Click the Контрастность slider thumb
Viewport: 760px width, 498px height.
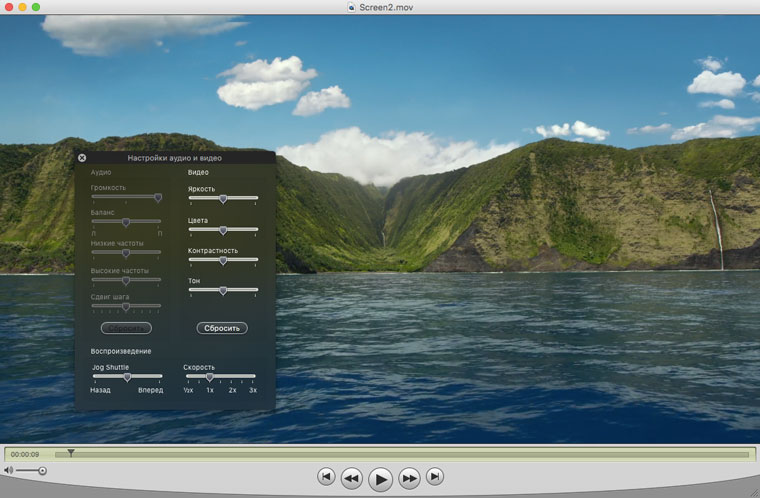[x=223, y=261]
